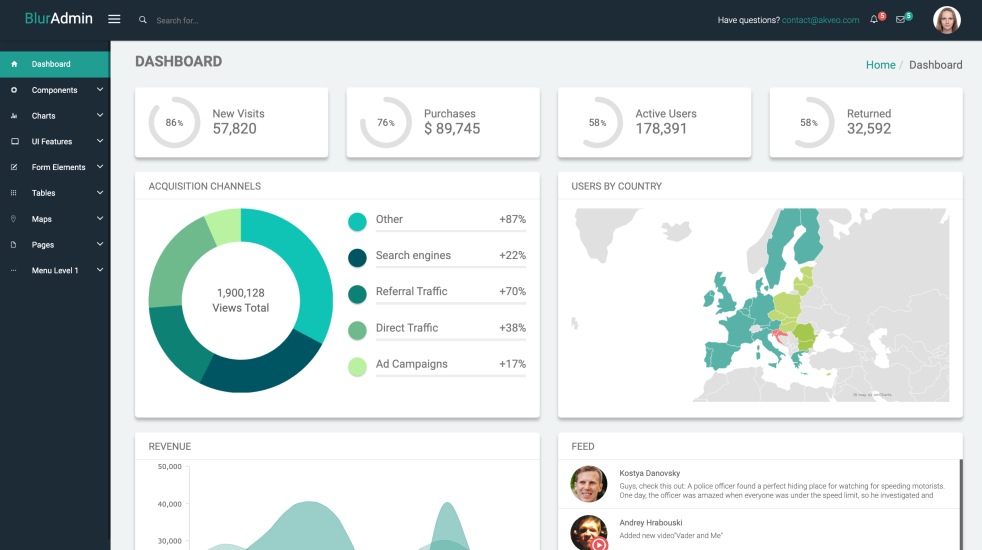Open the notifications bell icon
Screen dimensions: 982x550
pos(874,19)
